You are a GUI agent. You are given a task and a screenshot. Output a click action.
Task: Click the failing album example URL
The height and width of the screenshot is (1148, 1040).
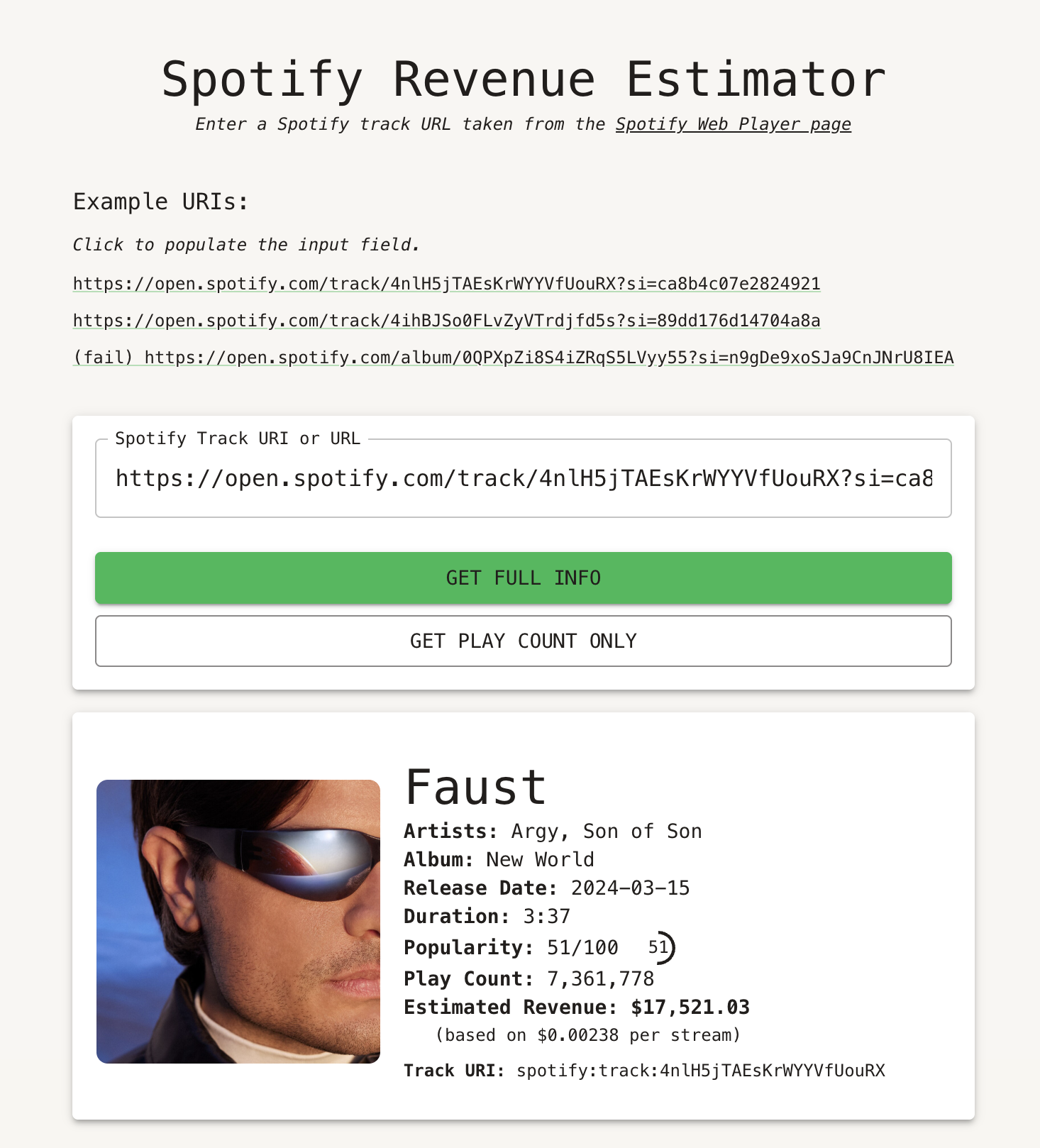(x=513, y=358)
